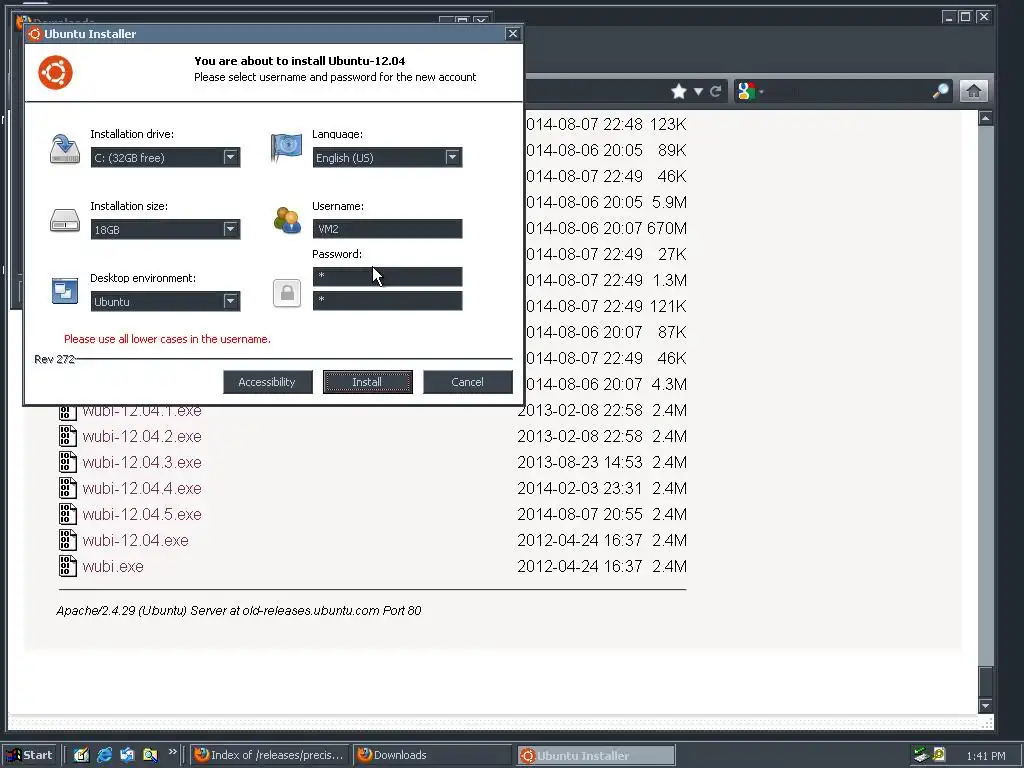Open the Windows Start menu
This screenshot has width=1024, height=768.
(x=30, y=756)
